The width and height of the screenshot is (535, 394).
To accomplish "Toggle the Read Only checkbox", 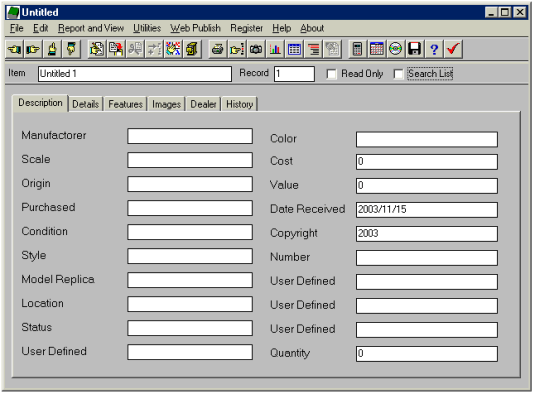I will tap(331, 74).
